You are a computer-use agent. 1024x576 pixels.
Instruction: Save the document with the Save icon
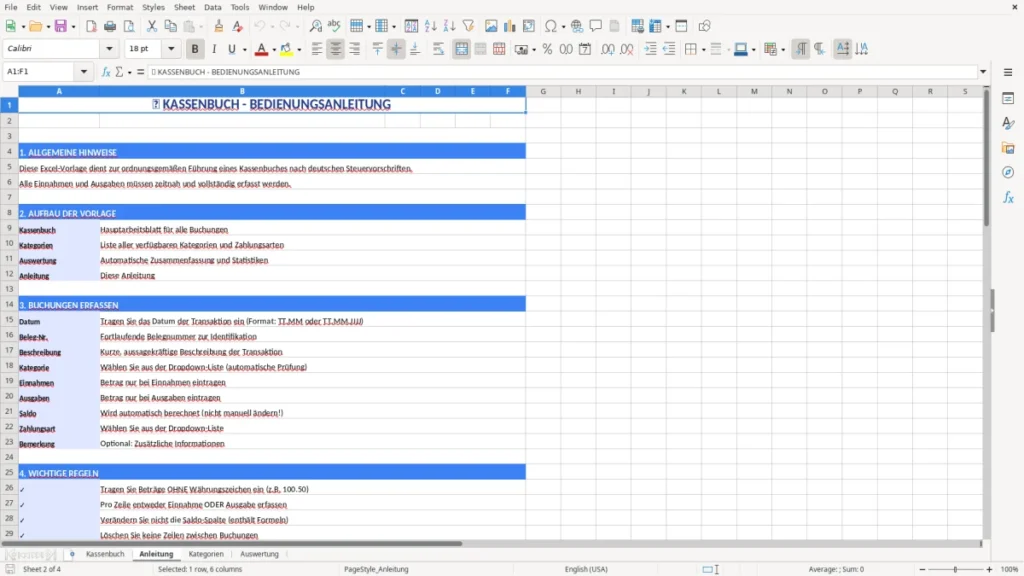pos(61,26)
